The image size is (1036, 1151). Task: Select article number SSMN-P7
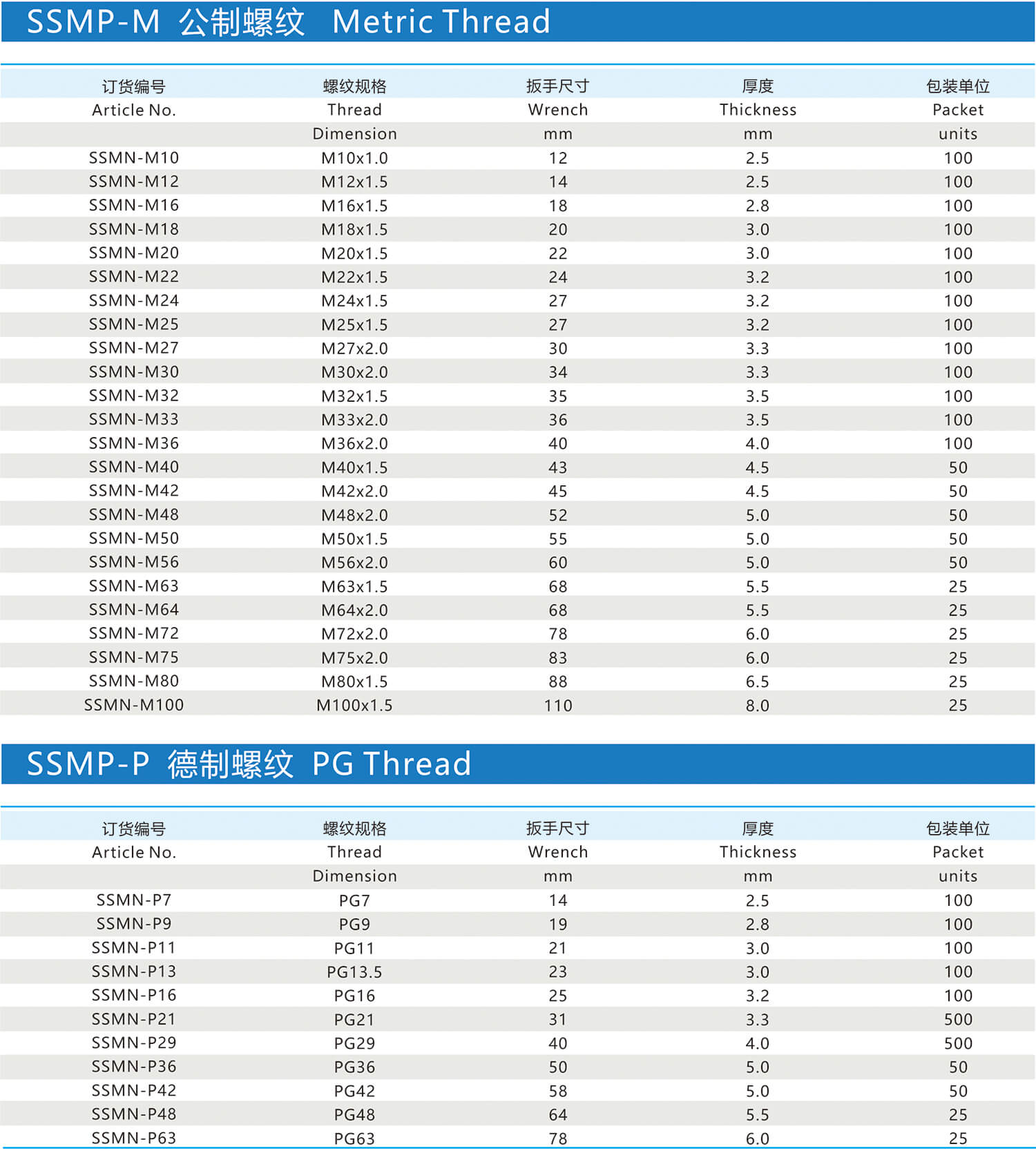tap(134, 900)
